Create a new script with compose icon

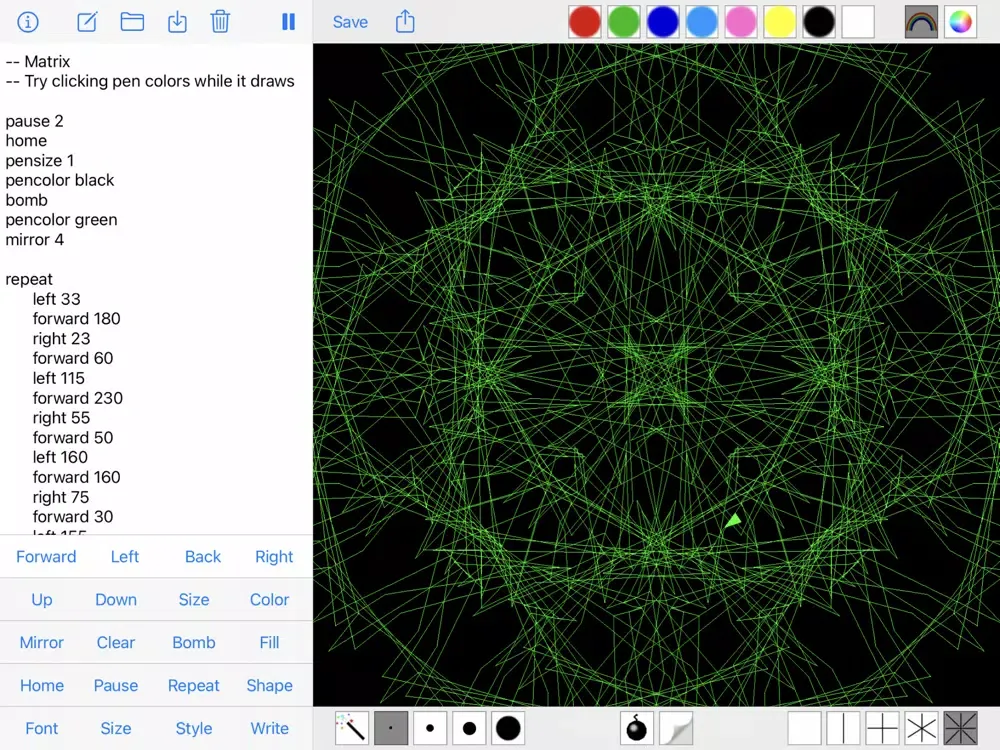point(87,22)
